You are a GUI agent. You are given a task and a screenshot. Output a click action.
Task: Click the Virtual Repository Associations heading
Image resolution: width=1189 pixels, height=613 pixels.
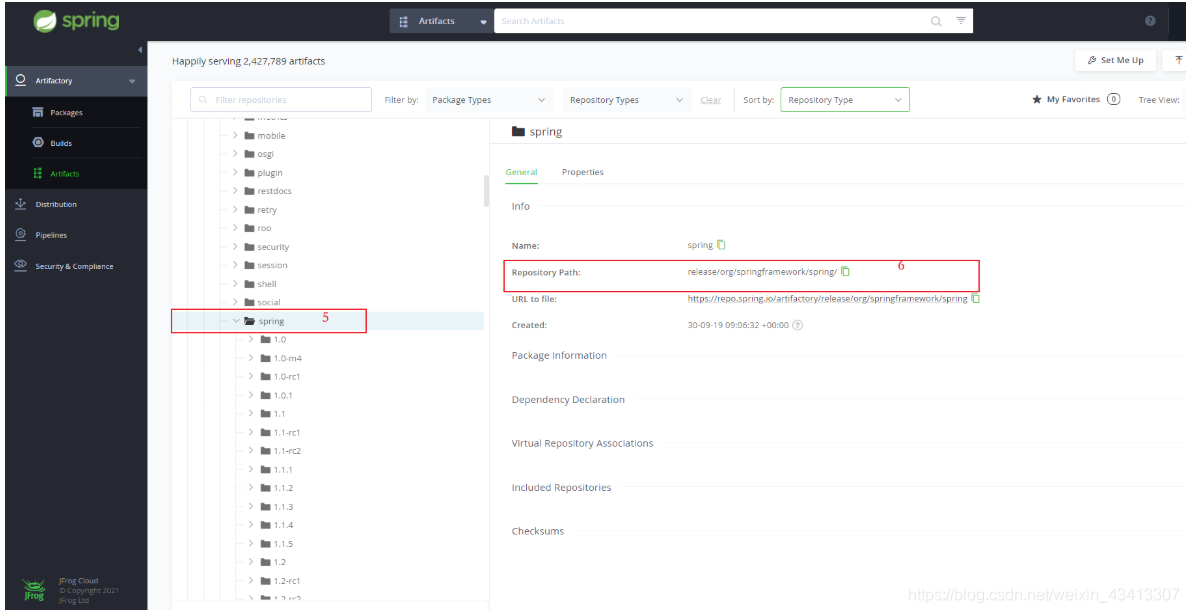click(582, 443)
